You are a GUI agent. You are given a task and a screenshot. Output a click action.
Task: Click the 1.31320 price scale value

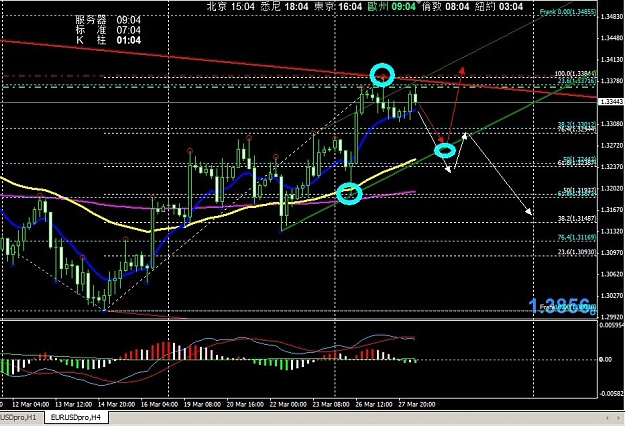click(612, 231)
